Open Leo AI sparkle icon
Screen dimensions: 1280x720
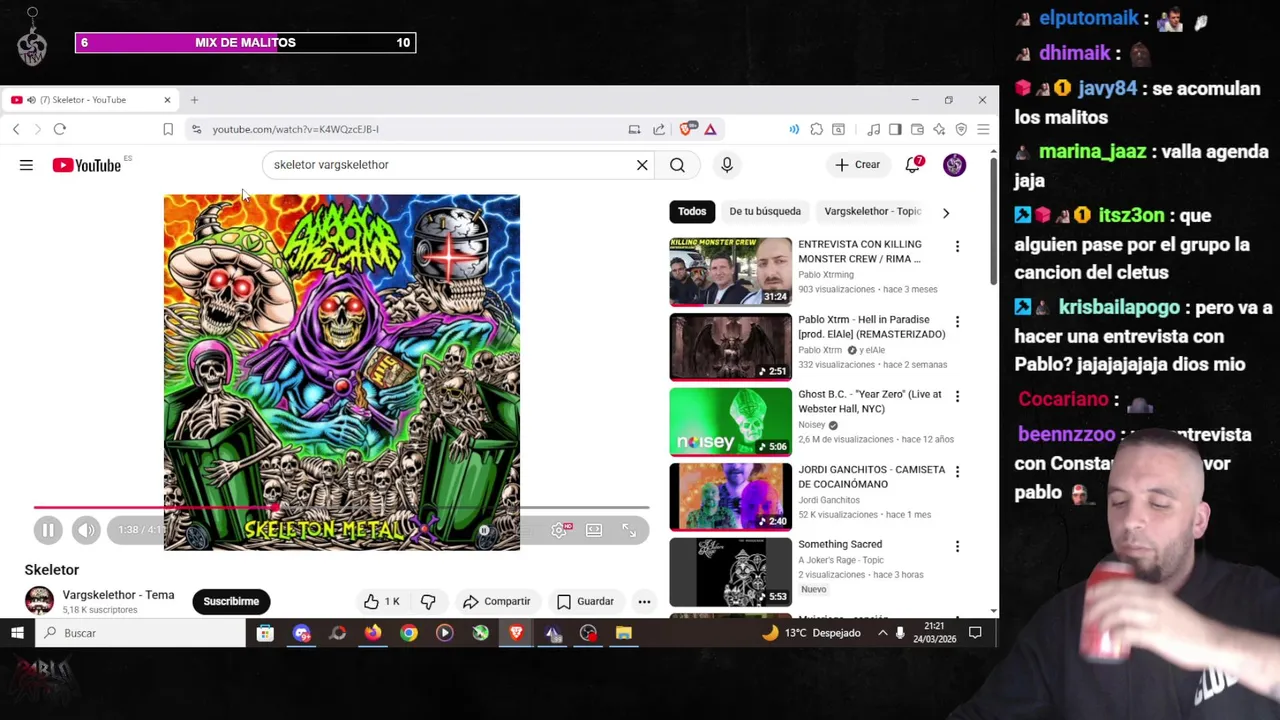point(939,129)
